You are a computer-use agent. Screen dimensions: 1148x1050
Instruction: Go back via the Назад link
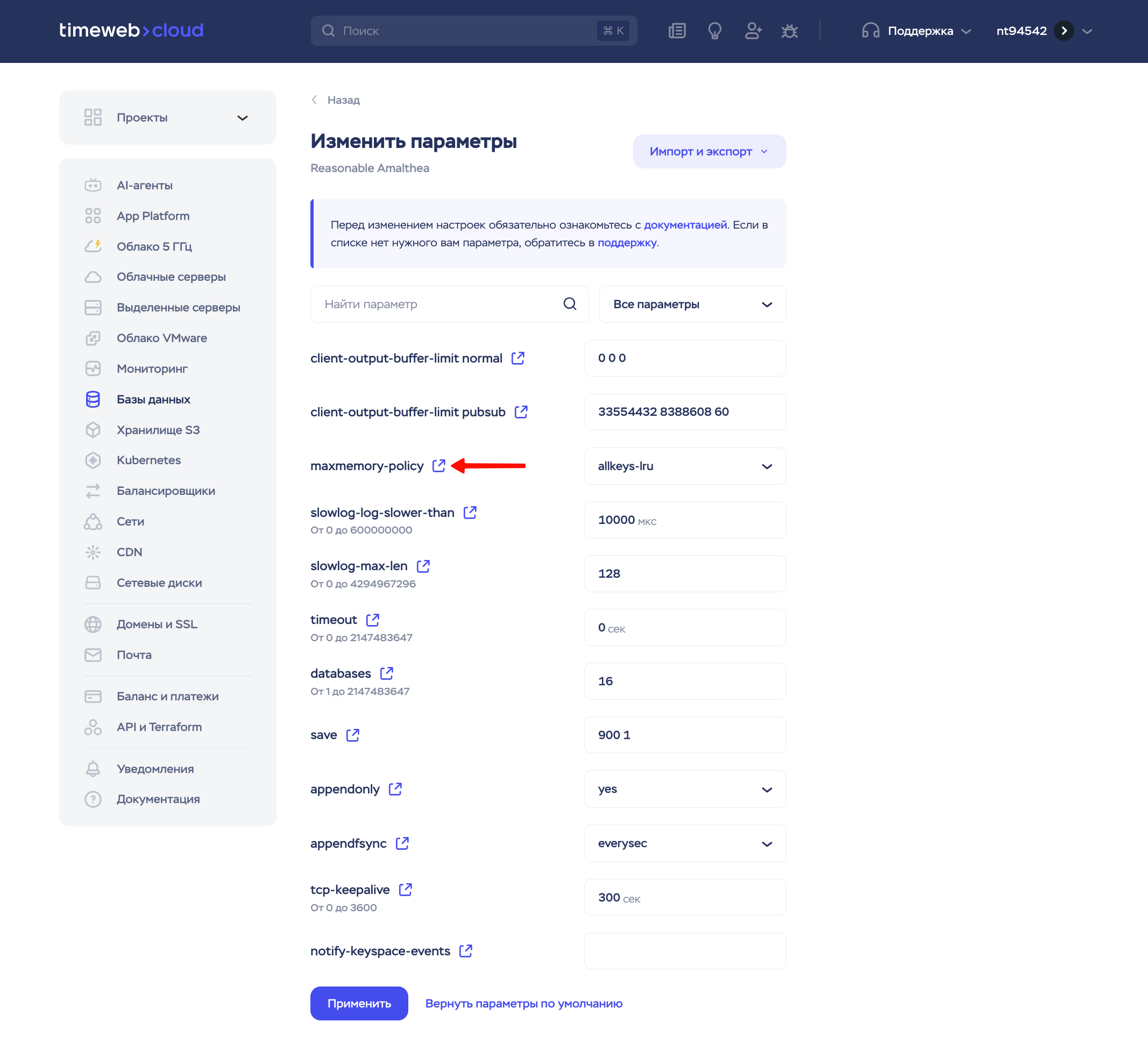336,100
